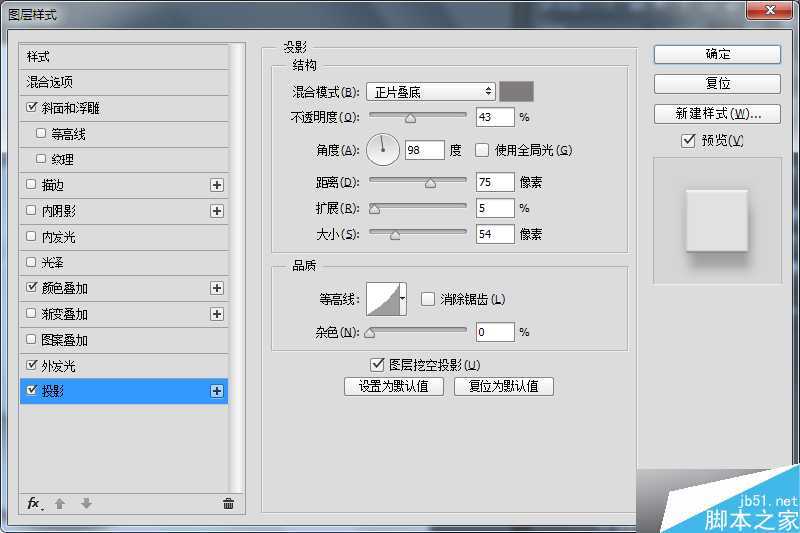
Task: Toggle the 消除锯齿 checkbox
Action: [x=428, y=299]
